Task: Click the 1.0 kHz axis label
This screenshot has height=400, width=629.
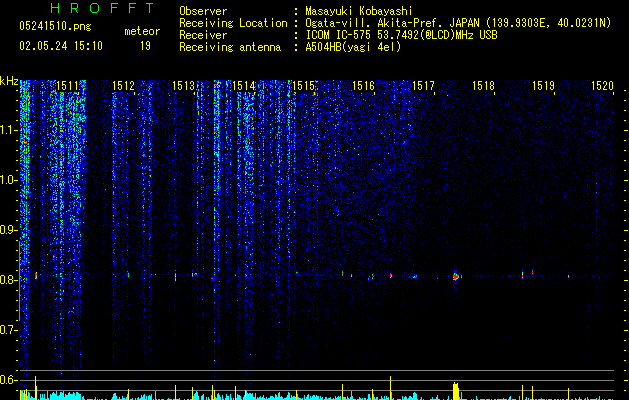Action: [8, 180]
